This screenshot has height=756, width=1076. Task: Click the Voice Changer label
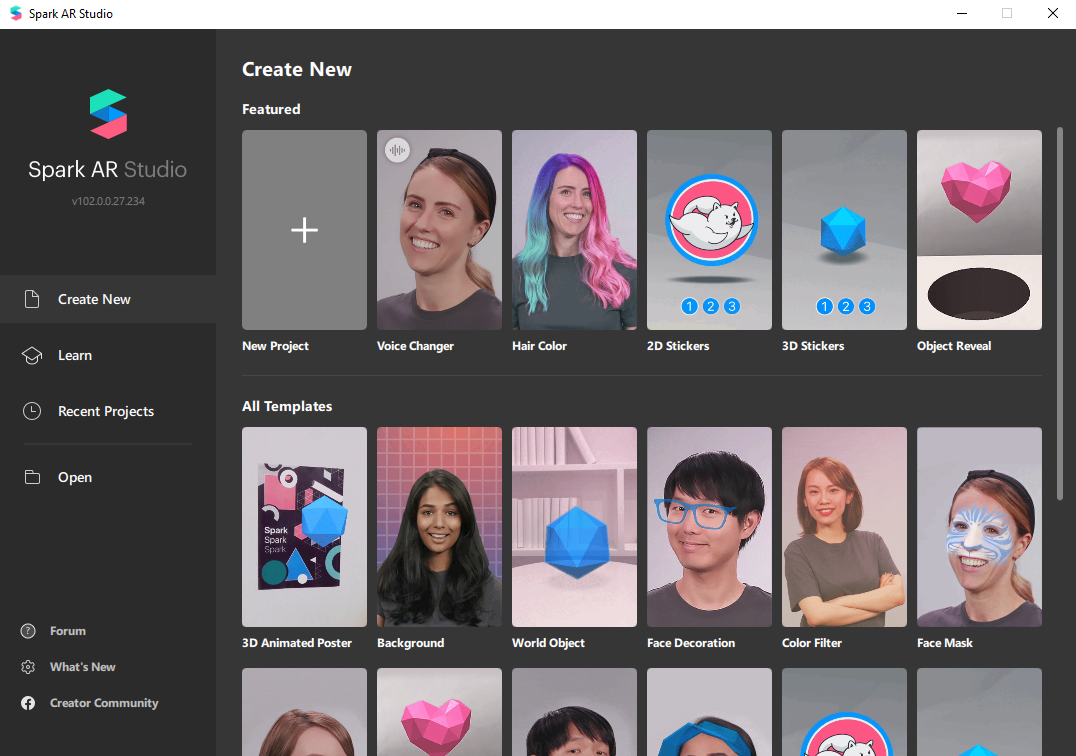click(415, 346)
